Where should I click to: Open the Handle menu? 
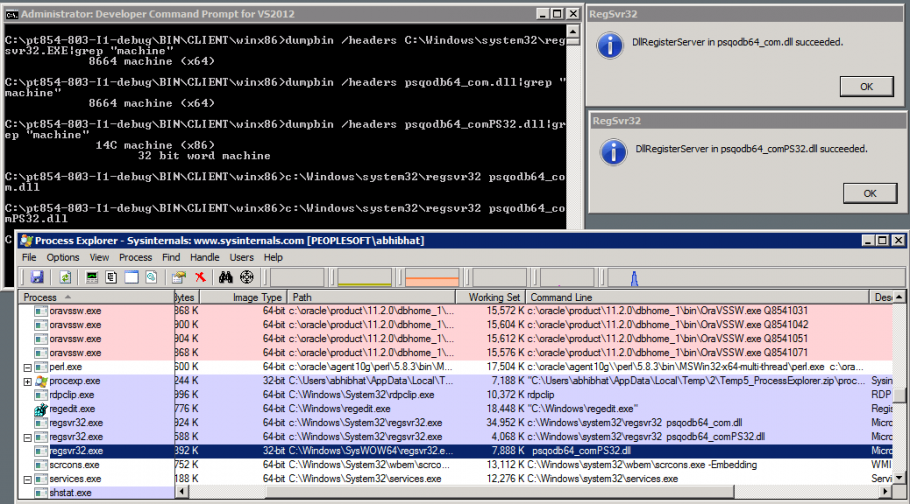point(204,257)
